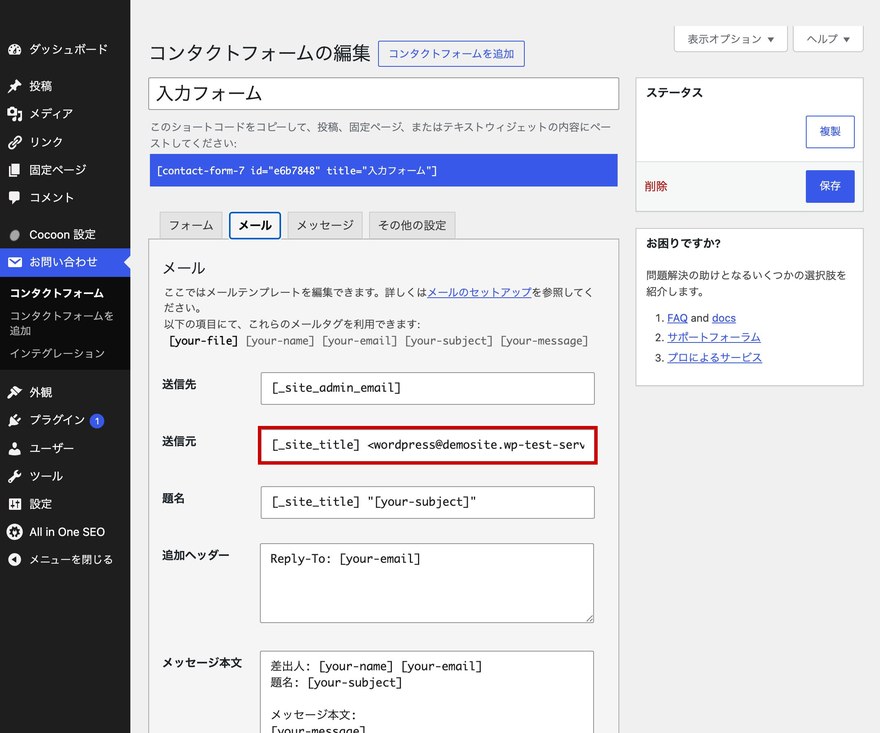Open the Cocoon 設定 menu
This screenshot has height=733, width=880.
coord(65,235)
